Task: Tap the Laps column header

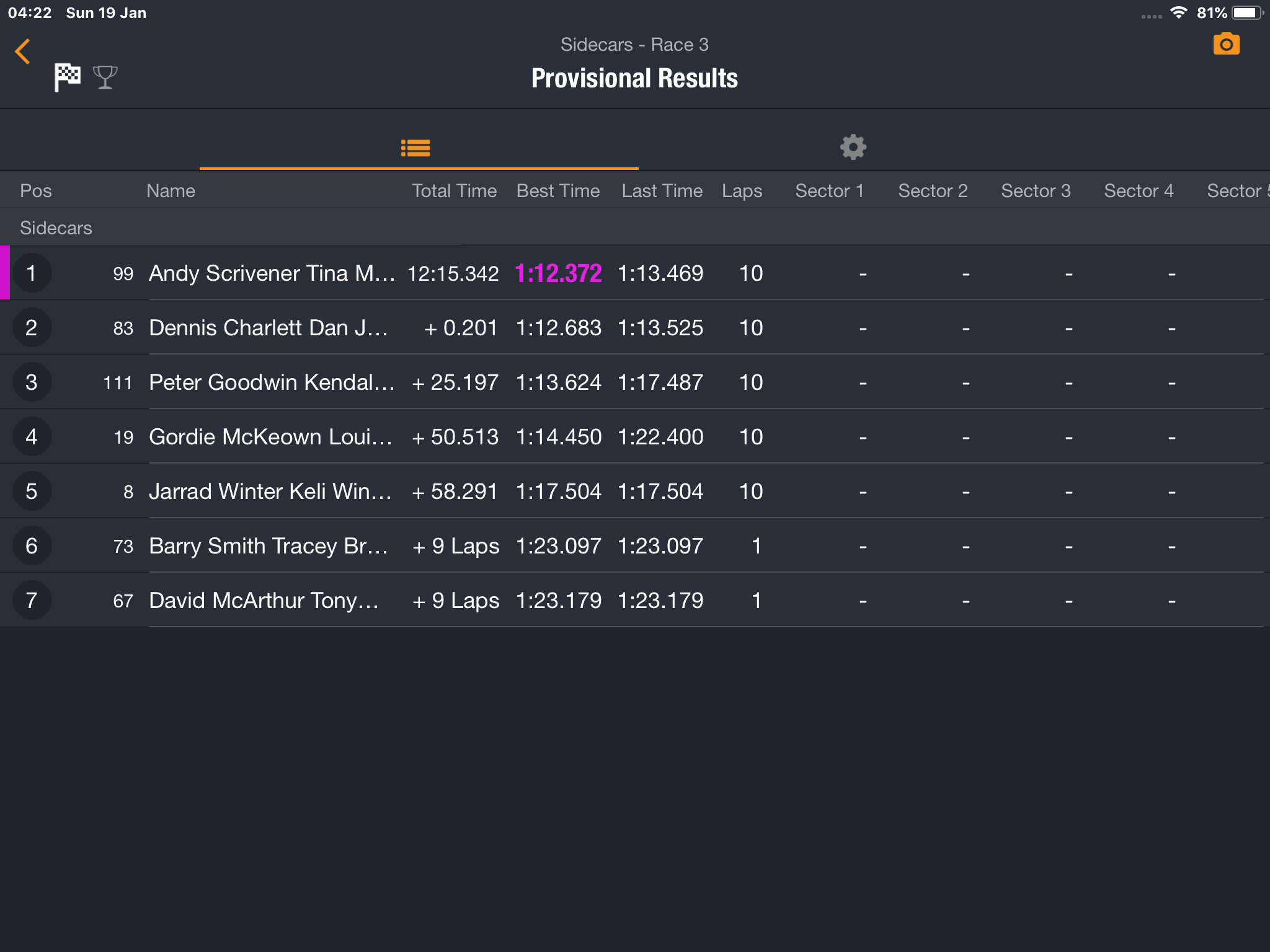Action: (742, 190)
